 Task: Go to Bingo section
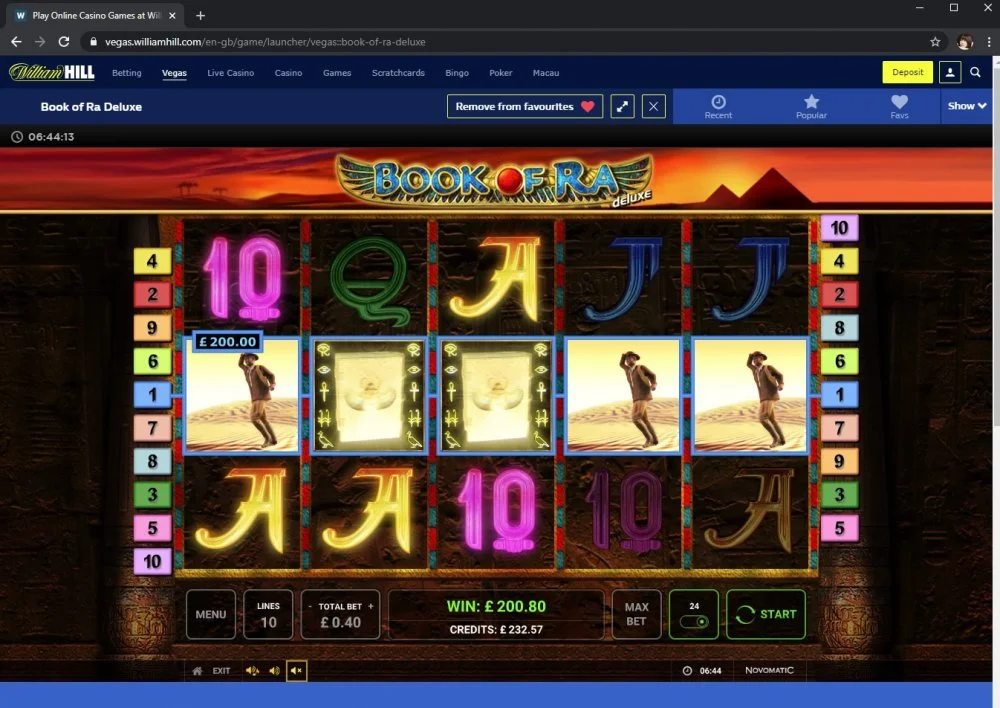click(457, 73)
